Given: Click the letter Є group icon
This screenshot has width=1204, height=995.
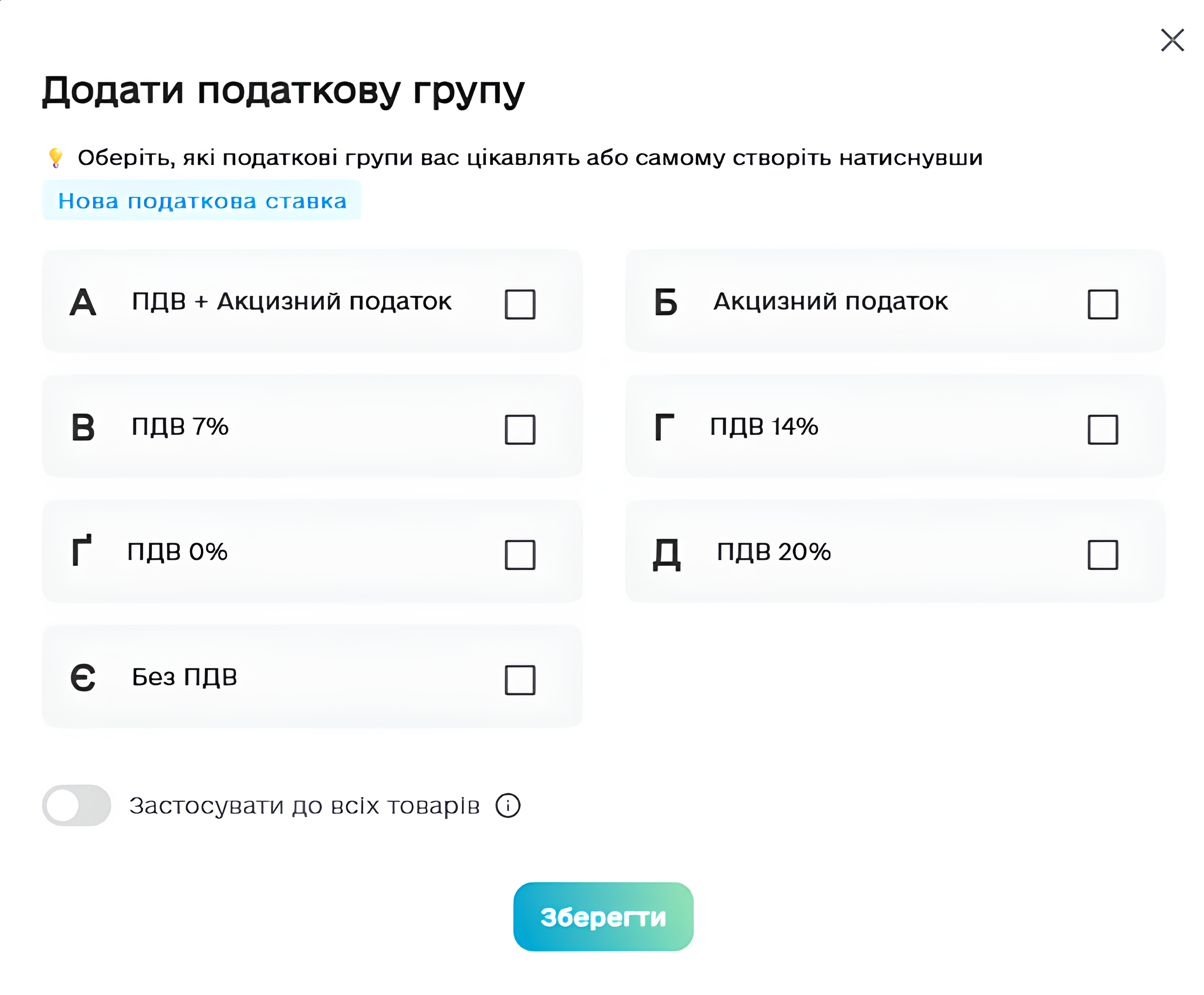Looking at the screenshot, I should (x=83, y=678).
